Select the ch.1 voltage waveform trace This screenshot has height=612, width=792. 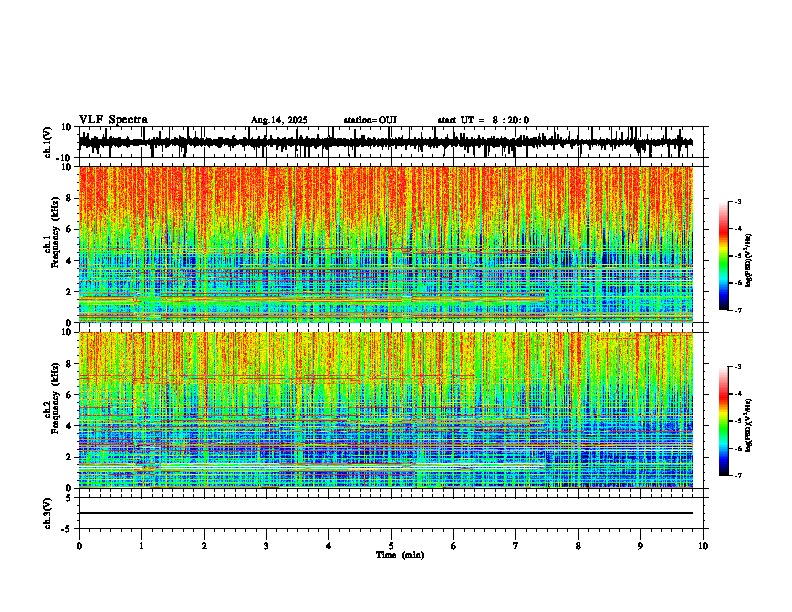tap(386, 142)
